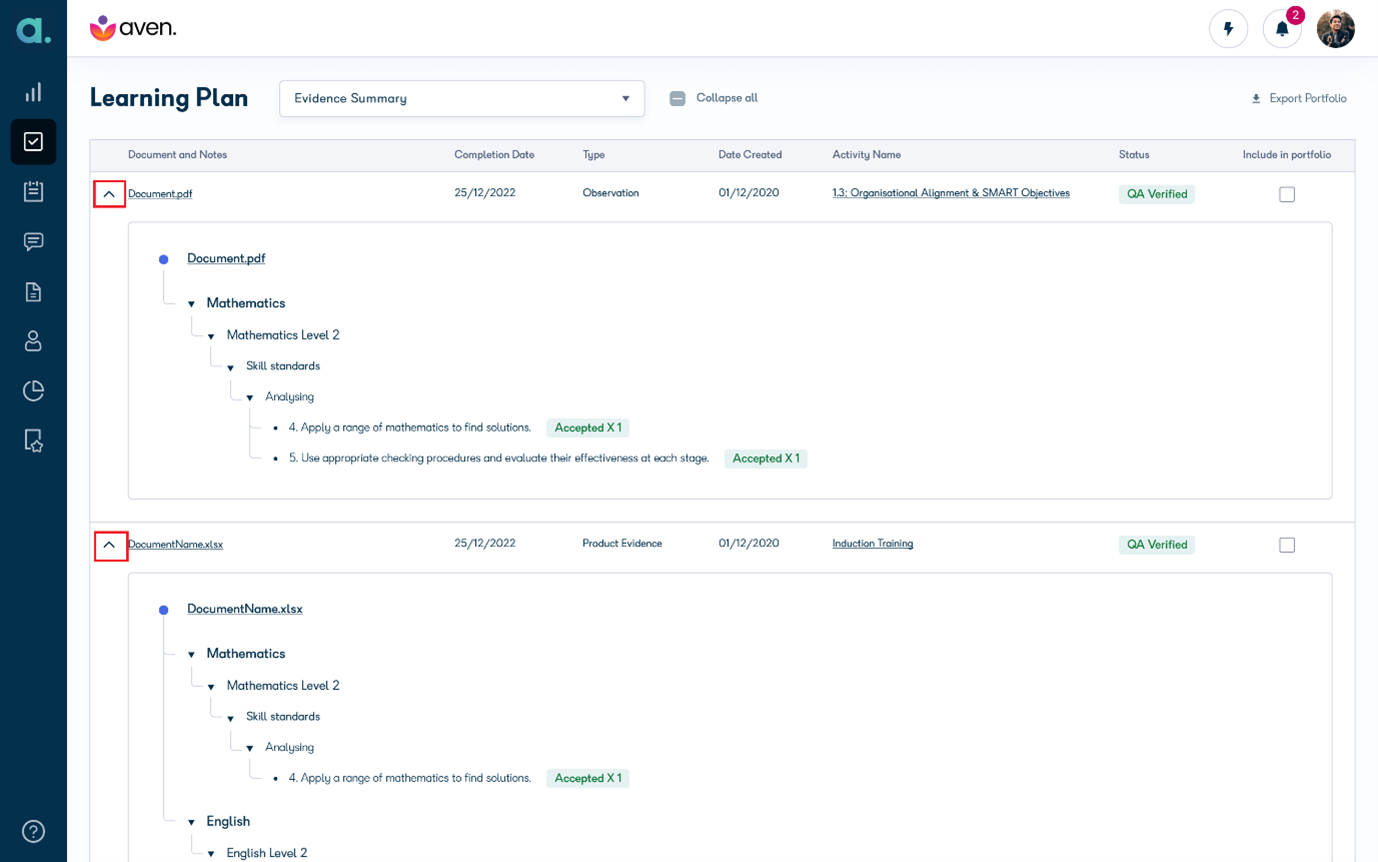This screenshot has height=862, width=1378.
Task: Click Accepted X 1 badge beside criterion 5
Action: 766,458
